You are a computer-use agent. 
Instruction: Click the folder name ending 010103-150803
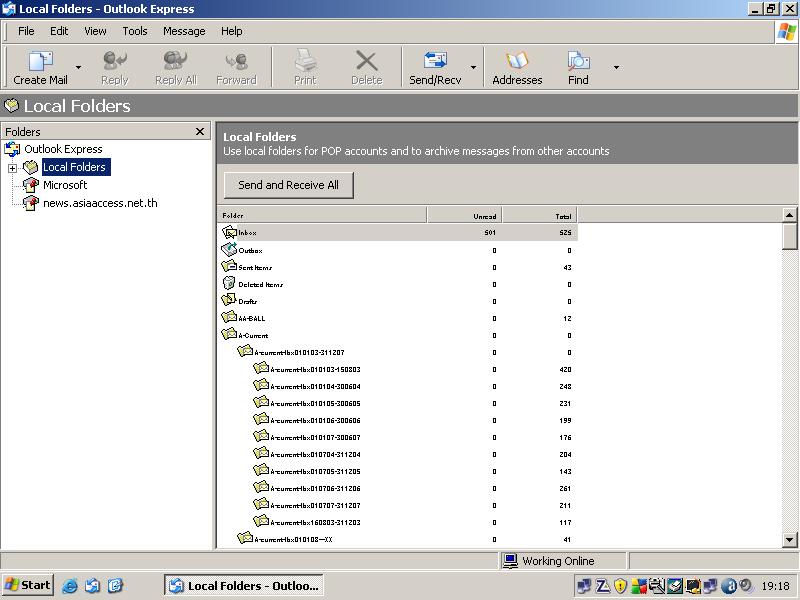pos(315,369)
